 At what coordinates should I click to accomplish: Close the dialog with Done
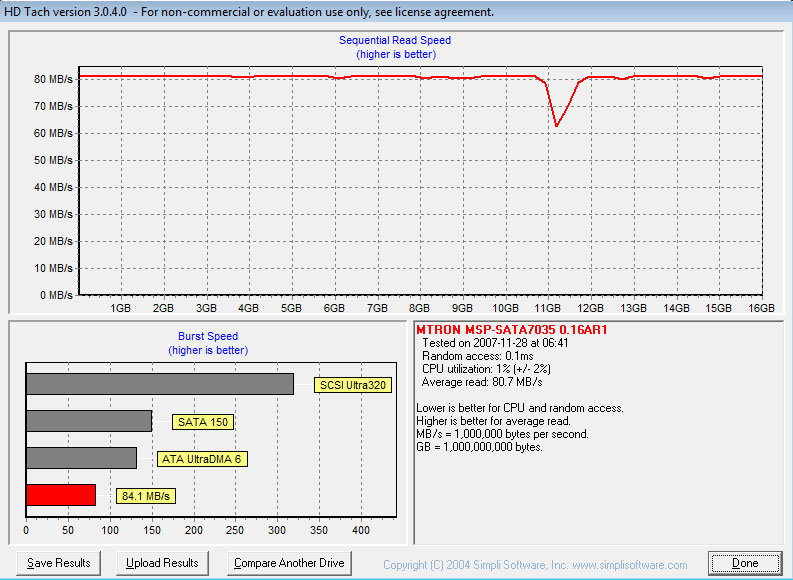click(744, 563)
